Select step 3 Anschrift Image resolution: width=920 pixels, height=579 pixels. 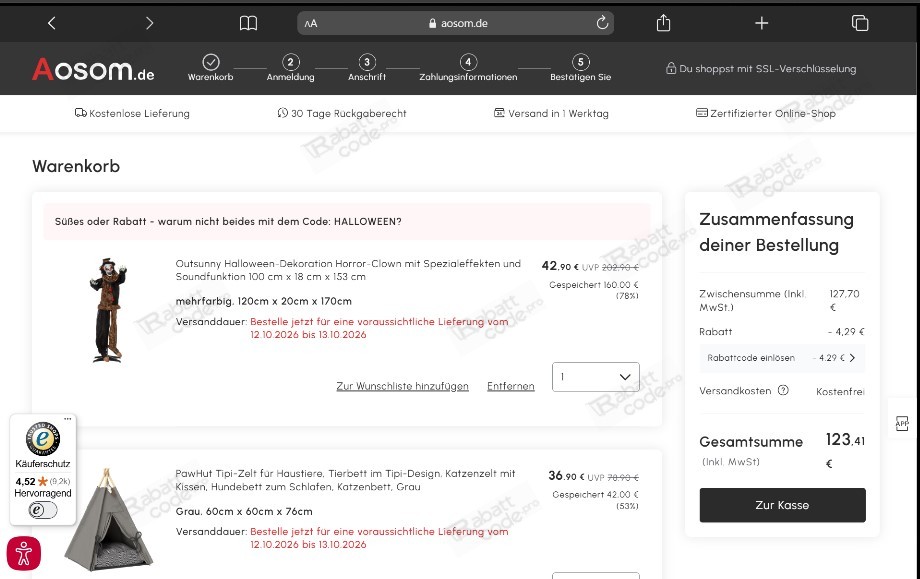367,67
